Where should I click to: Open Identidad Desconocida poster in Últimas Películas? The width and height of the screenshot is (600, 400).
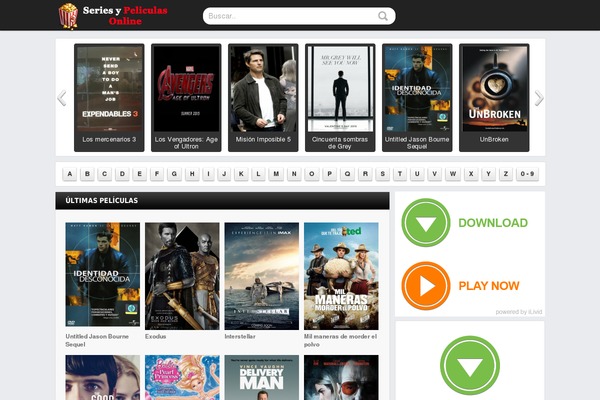click(103, 274)
